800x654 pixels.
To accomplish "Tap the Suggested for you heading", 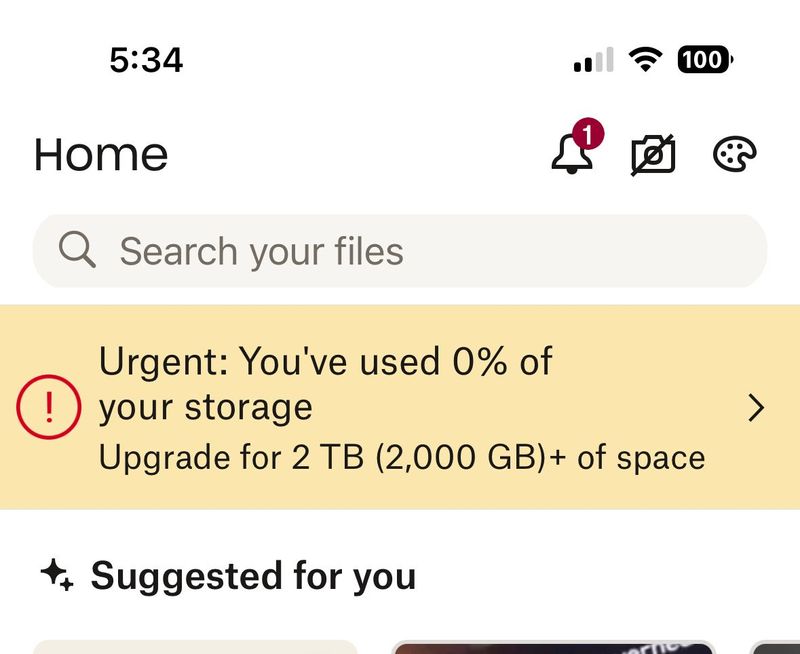I will pyautogui.click(x=253, y=576).
